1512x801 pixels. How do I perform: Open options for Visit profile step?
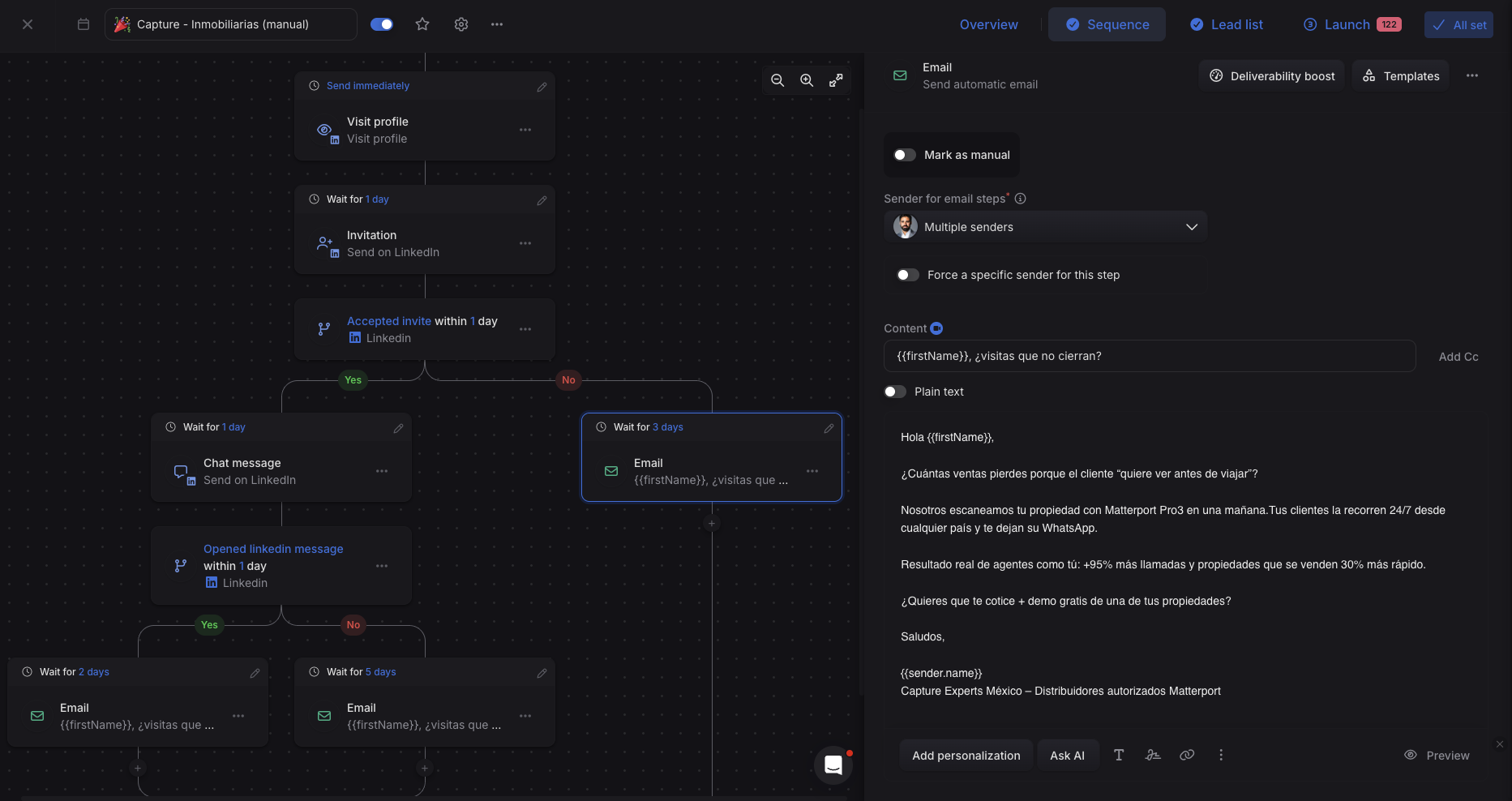click(525, 130)
